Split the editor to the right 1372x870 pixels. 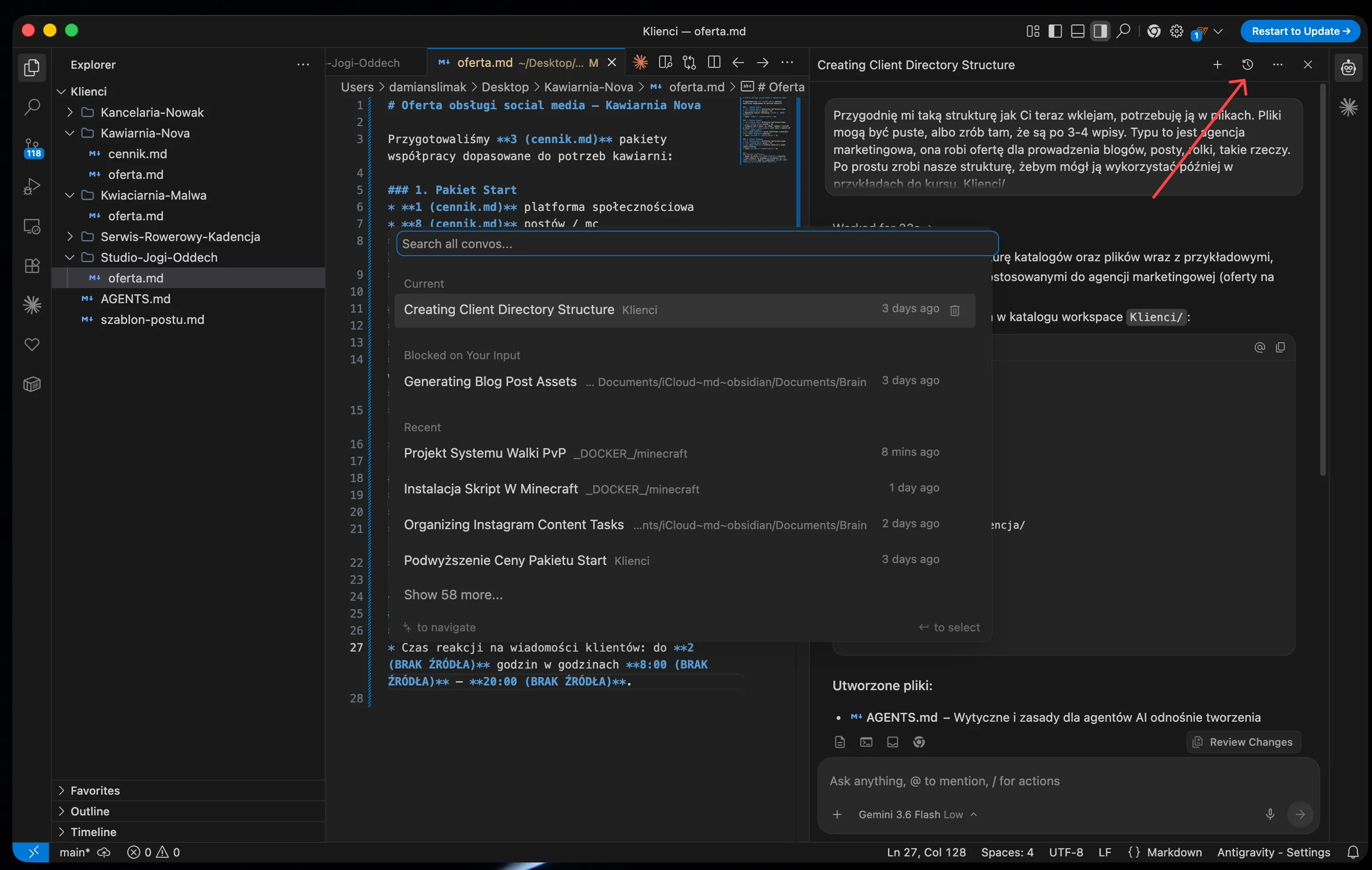point(714,63)
